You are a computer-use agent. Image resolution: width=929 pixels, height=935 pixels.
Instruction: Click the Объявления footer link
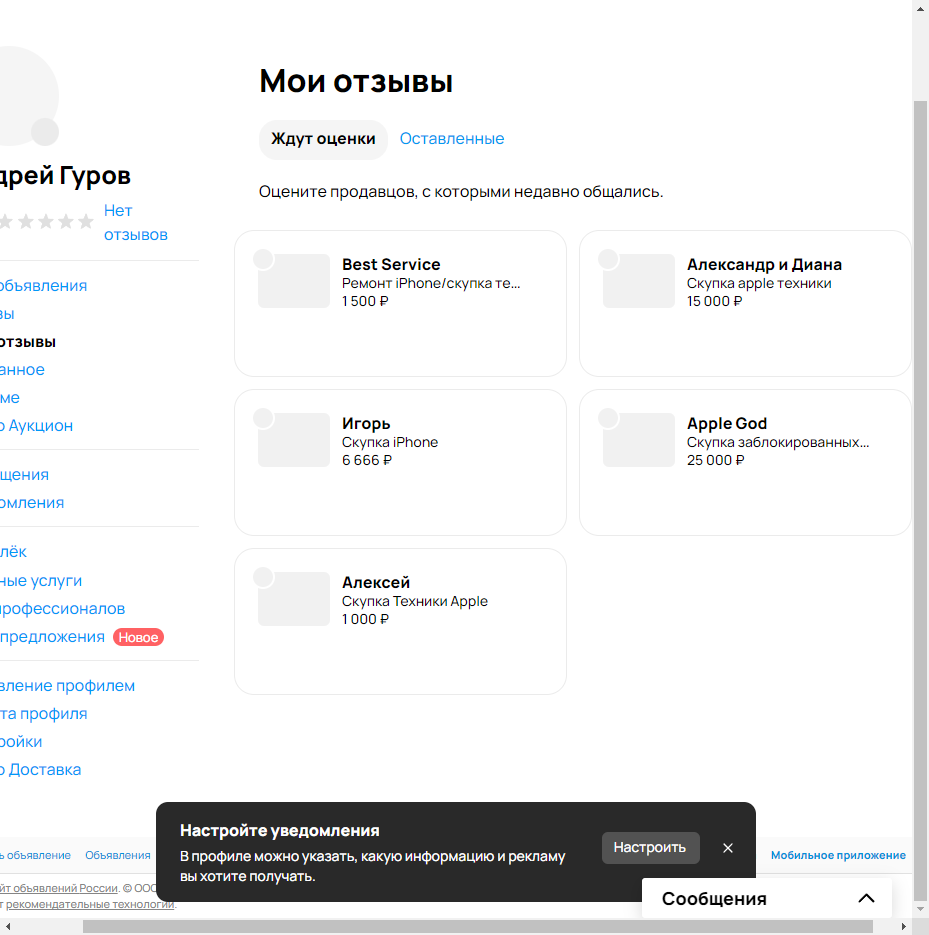click(x=117, y=855)
